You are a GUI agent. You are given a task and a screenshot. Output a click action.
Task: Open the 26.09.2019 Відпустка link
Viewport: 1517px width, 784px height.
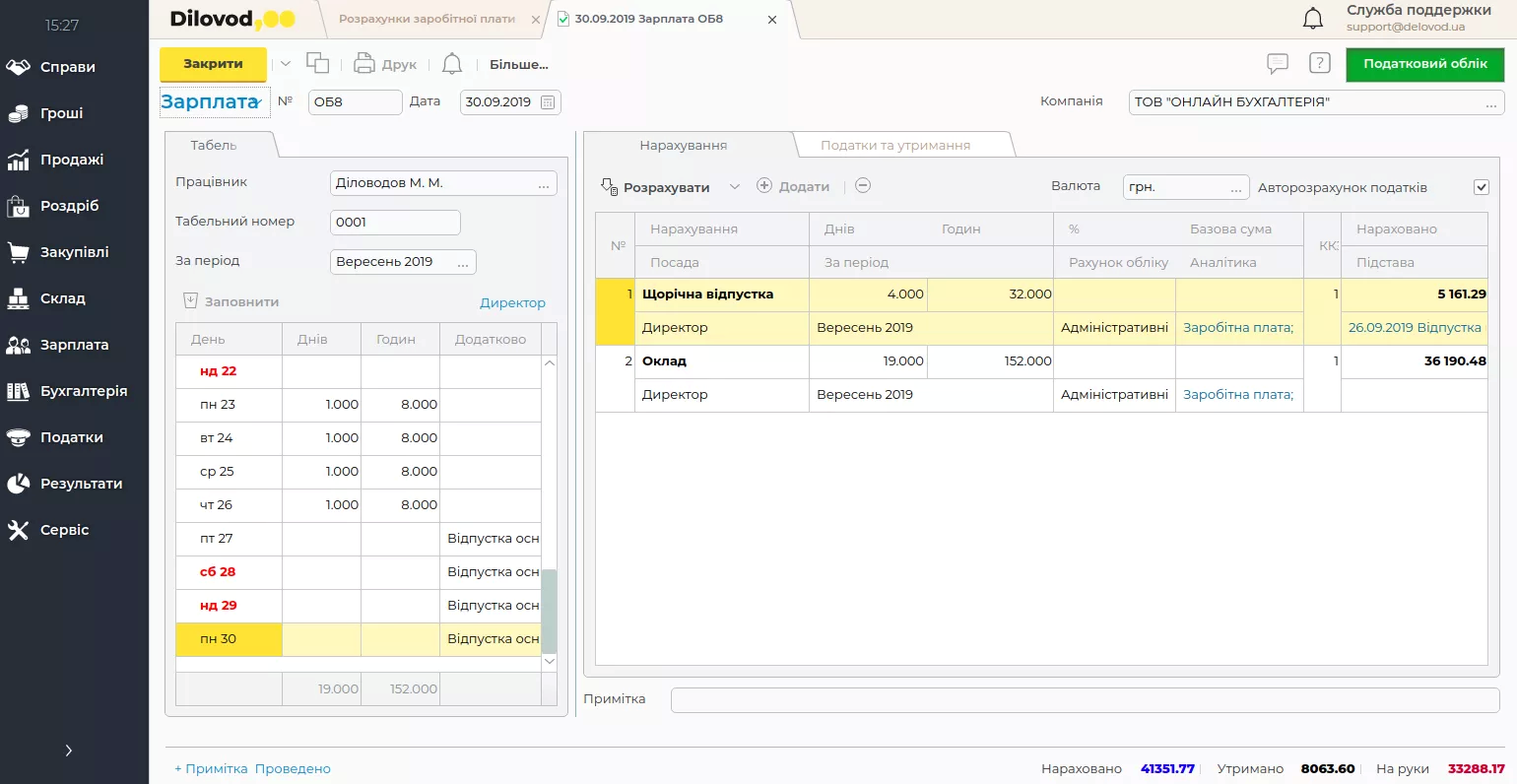click(1414, 328)
